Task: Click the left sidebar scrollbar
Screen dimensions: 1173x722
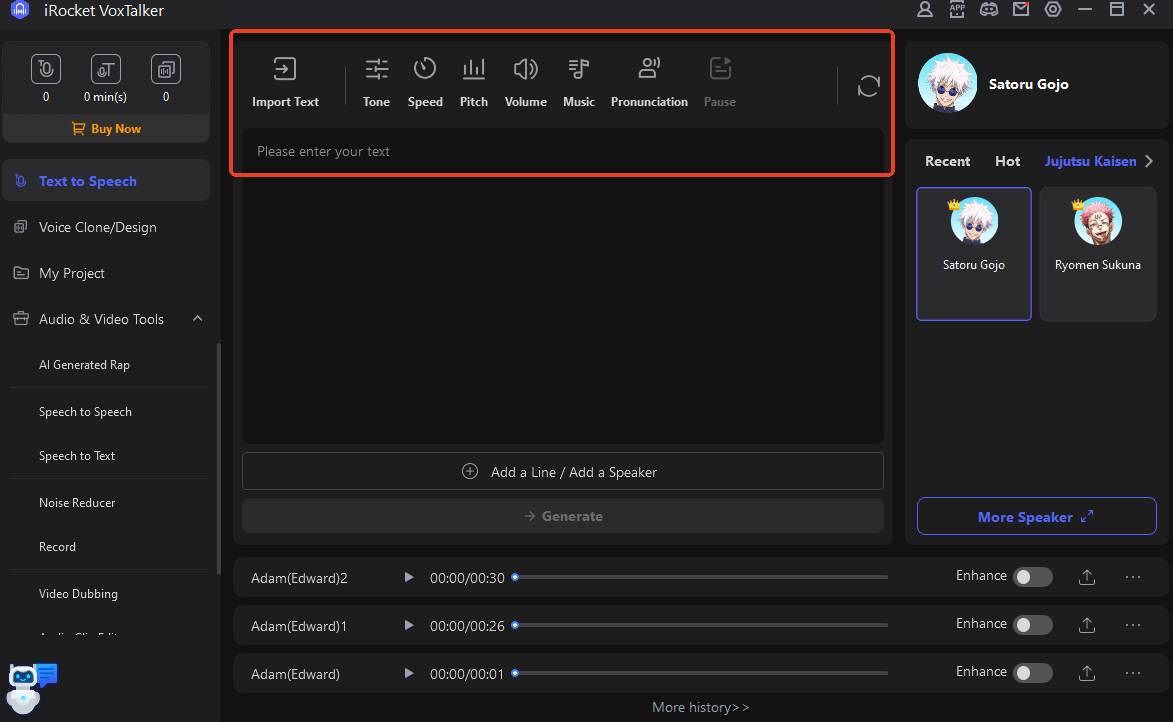Action: pyautogui.click(x=218, y=458)
